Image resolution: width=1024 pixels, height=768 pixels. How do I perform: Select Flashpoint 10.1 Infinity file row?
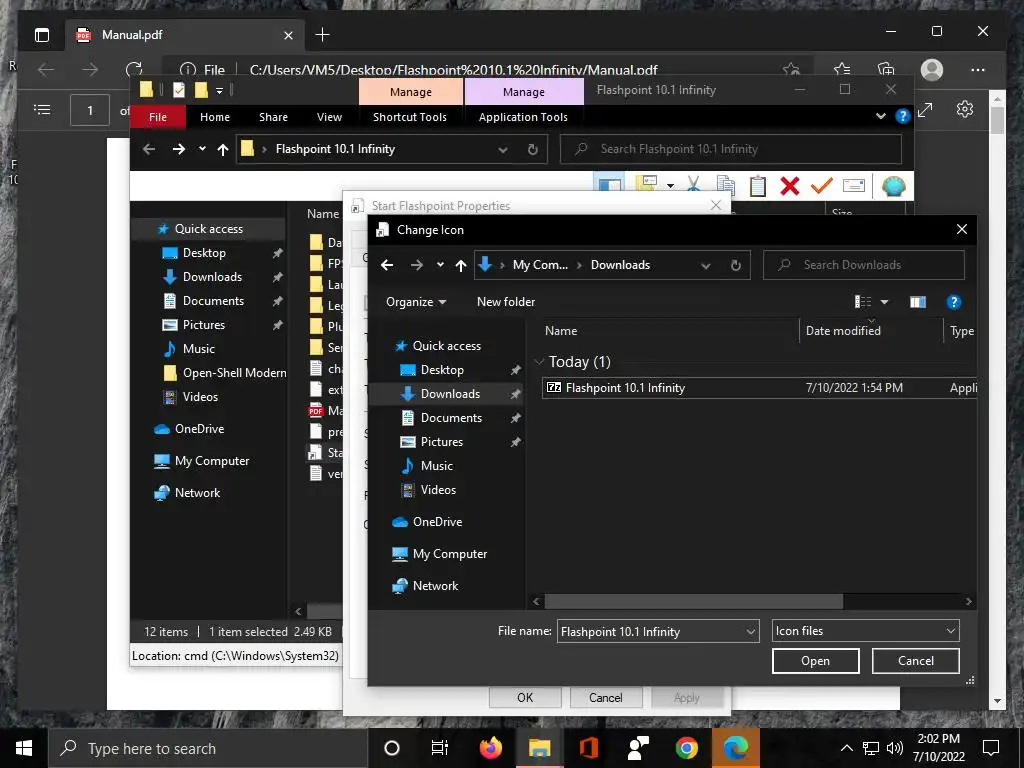pyautogui.click(x=759, y=388)
